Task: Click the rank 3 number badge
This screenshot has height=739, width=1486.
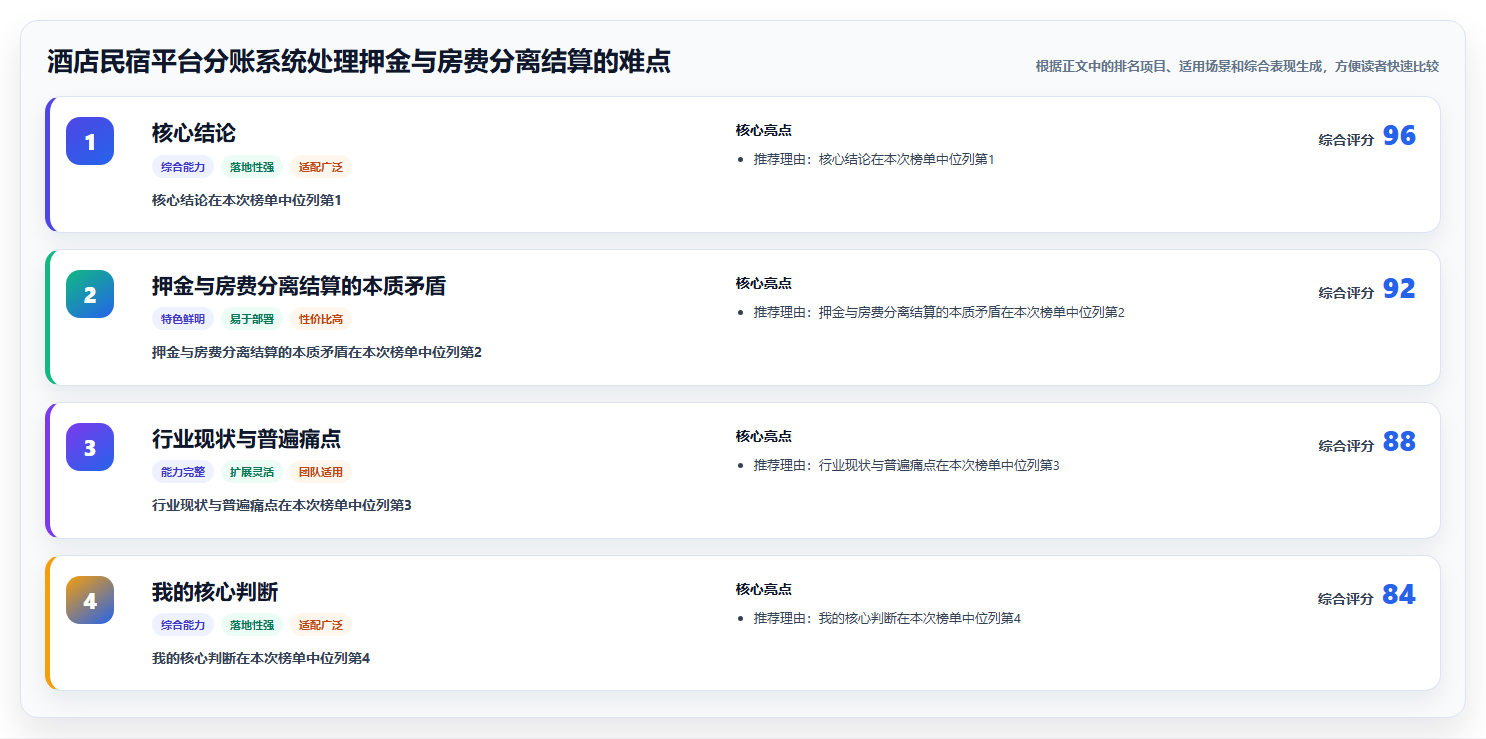Action: pyautogui.click(x=90, y=447)
